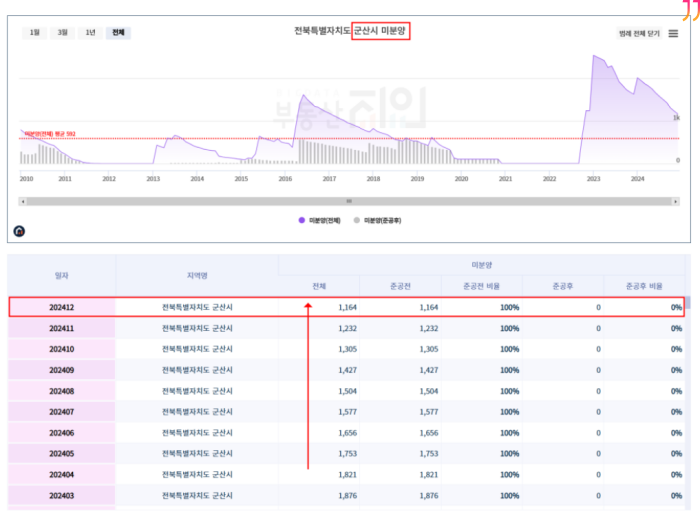
Task: Click the 1,753 준공전 value for 202405
Action: (x=429, y=453)
